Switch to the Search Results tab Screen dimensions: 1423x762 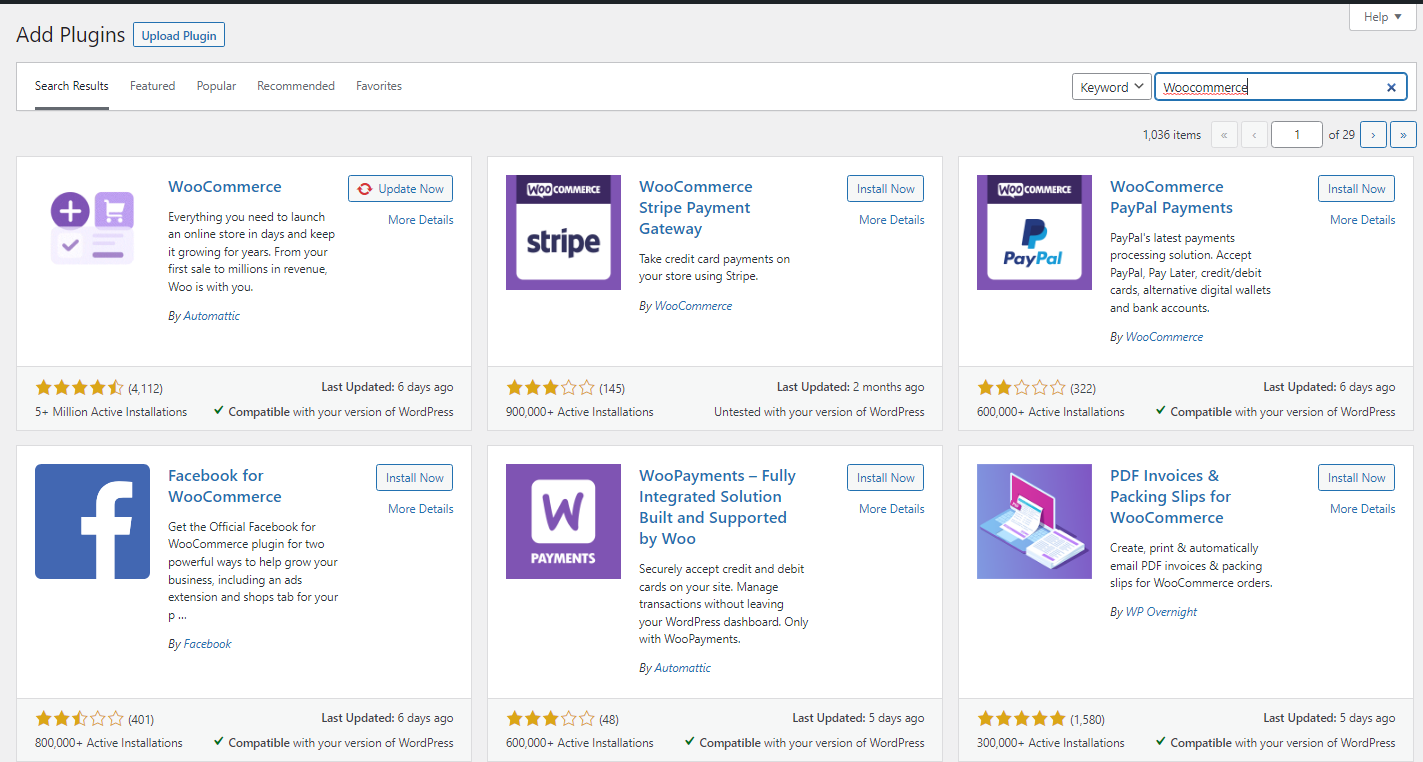72,86
